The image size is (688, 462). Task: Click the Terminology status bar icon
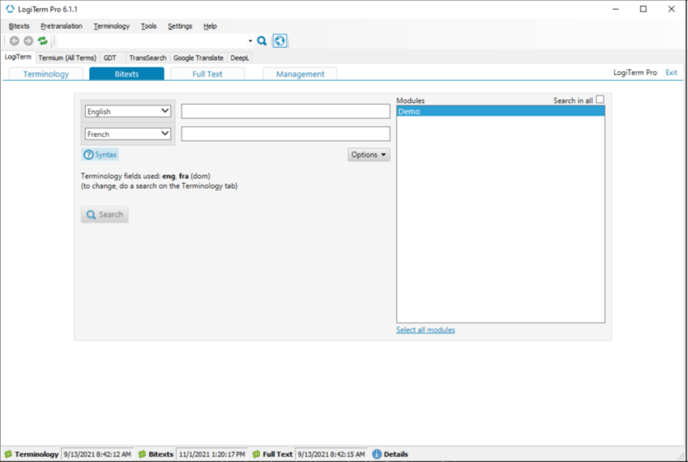point(8,454)
